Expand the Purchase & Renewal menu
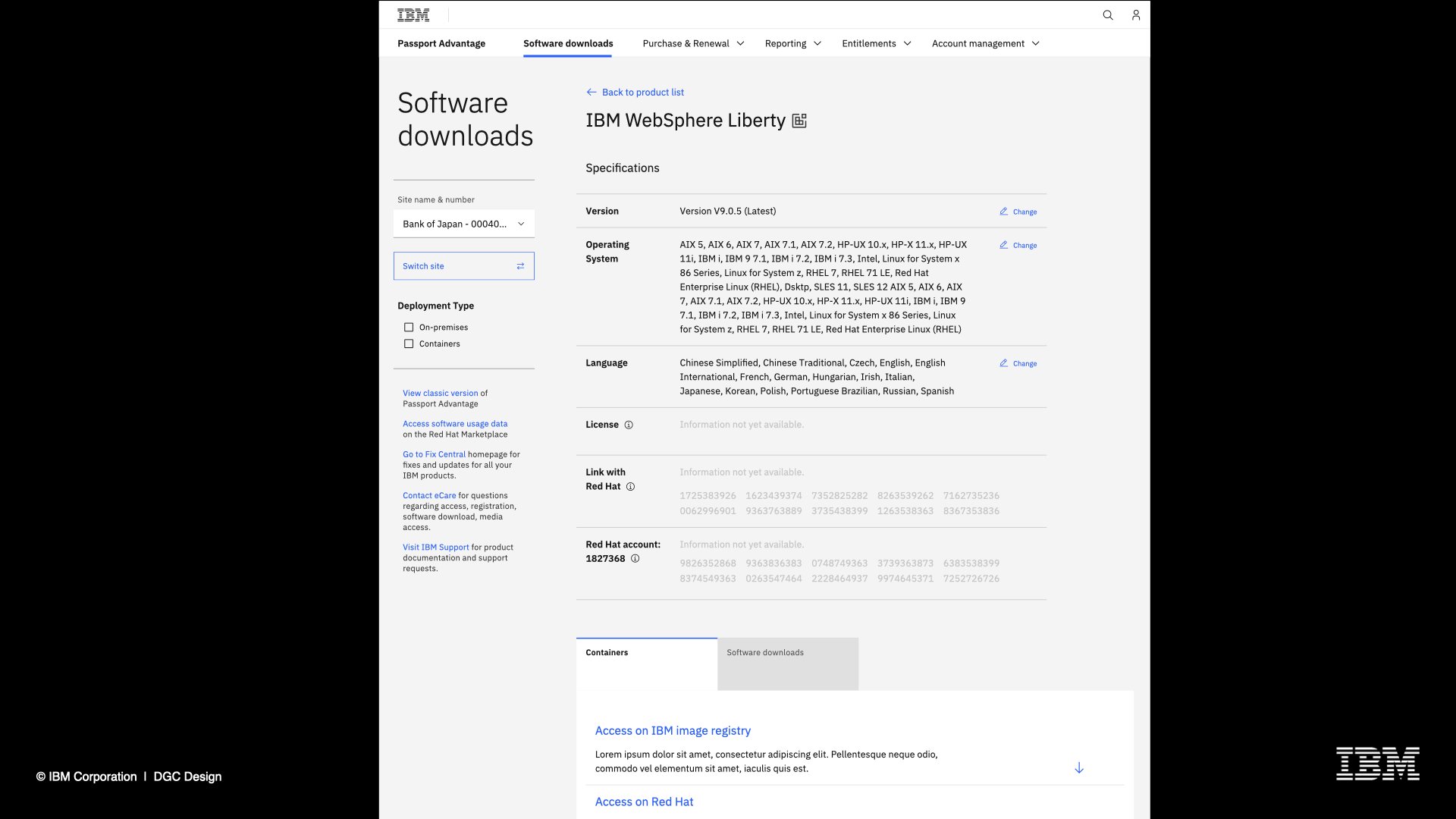Viewport: 1456px width, 819px height. pos(693,43)
